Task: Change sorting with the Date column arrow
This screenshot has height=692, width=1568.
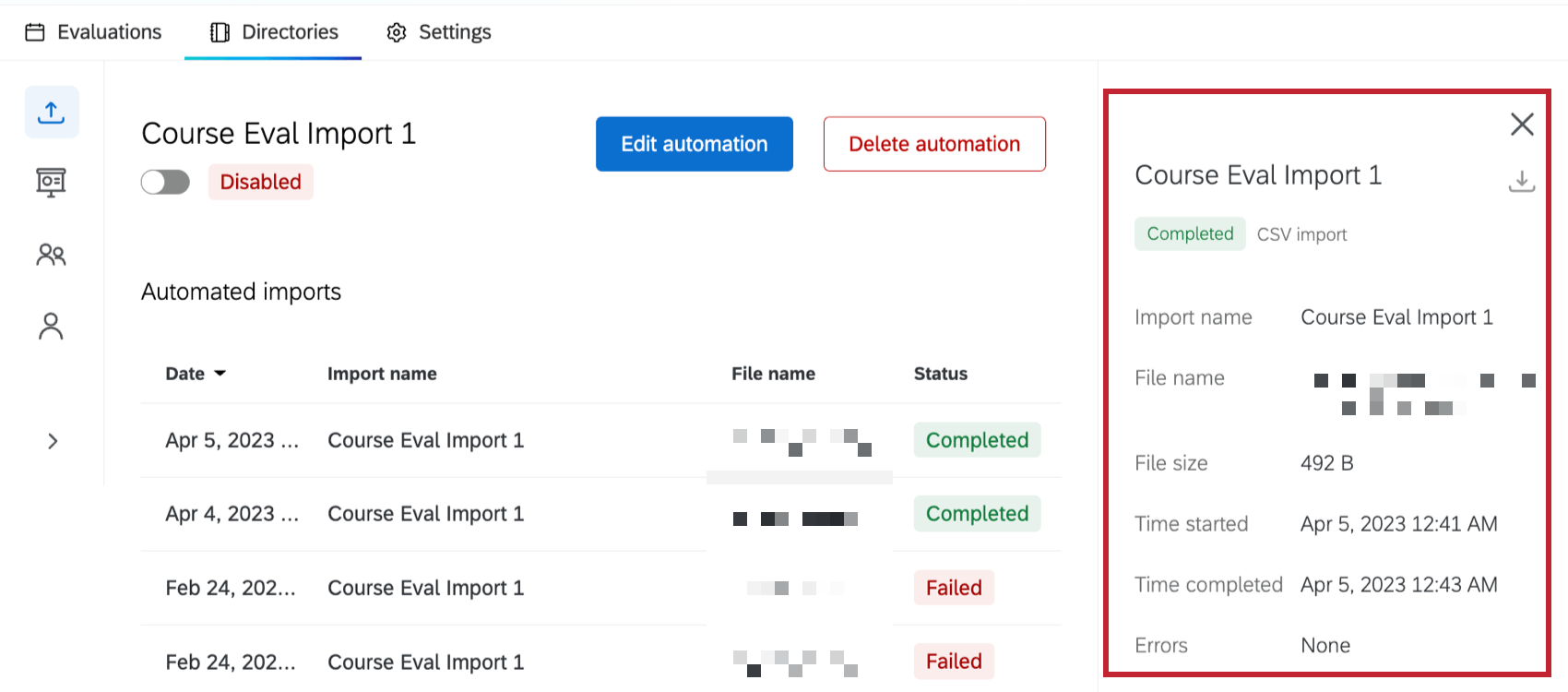Action: click(220, 373)
